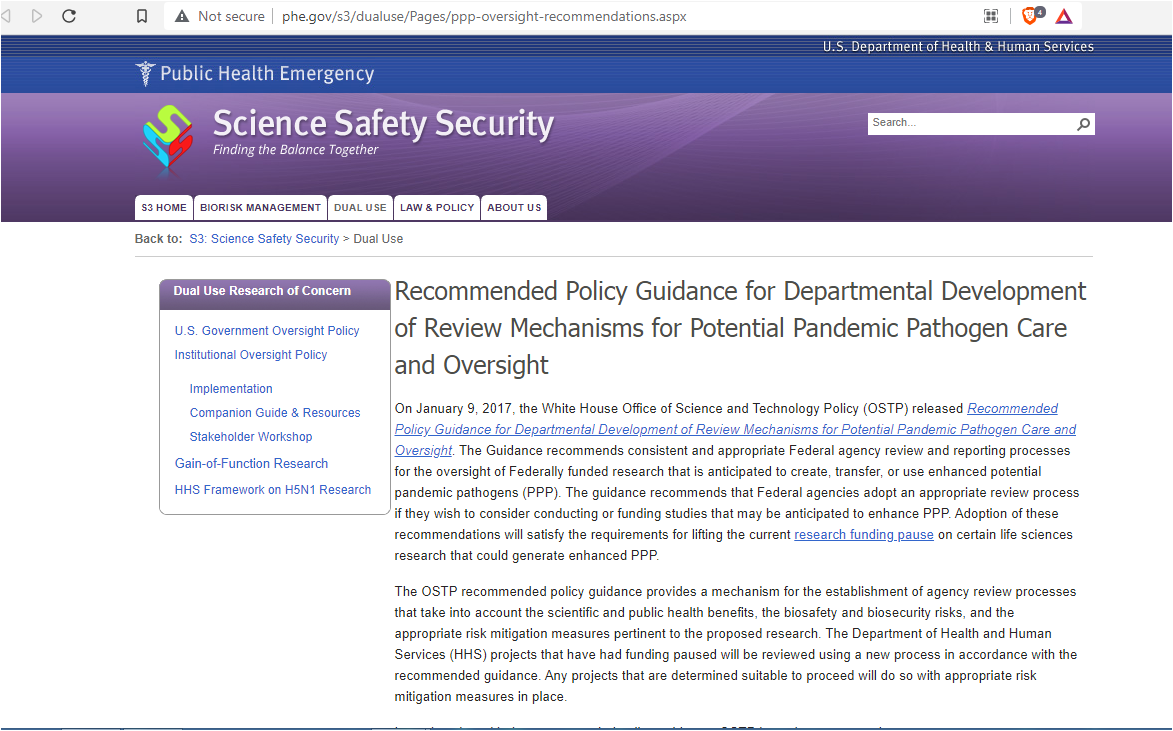Open Institutional Oversight Policy link
Viewport: 1173px width, 731px height.
point(251,355)
